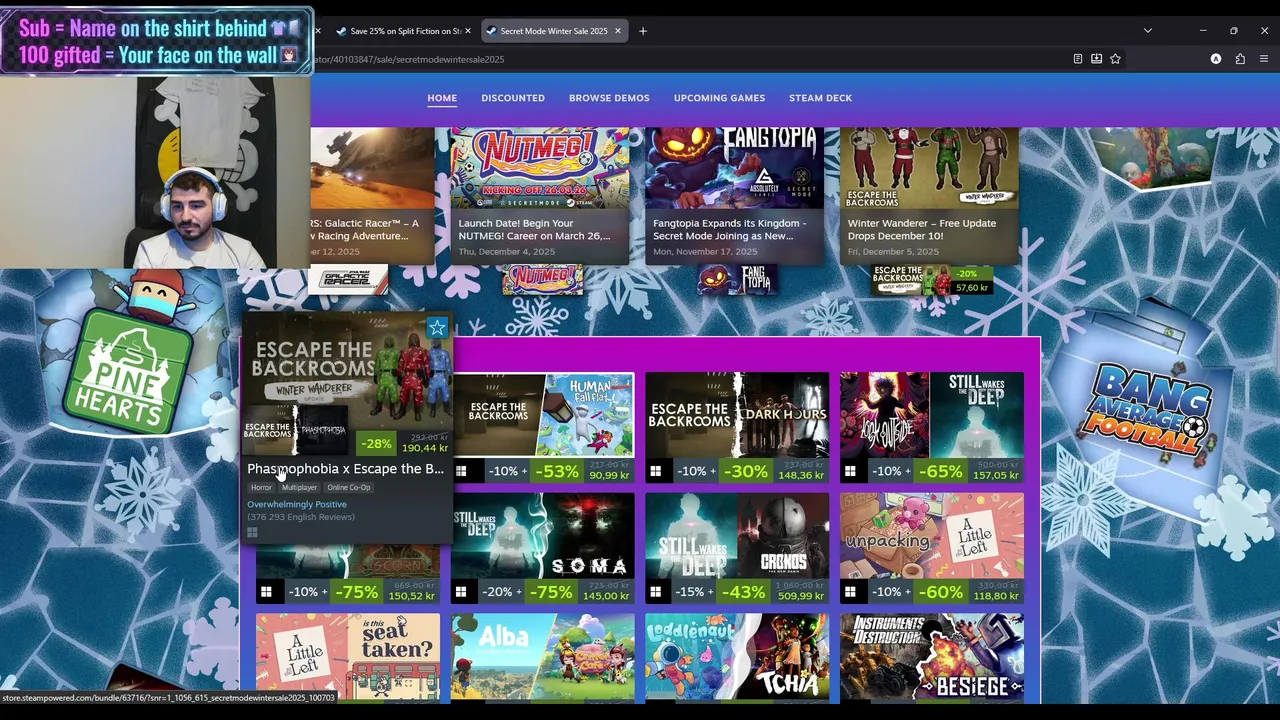
Task: Click Windows icon on 157,05 kr bundle
Action: coord(851,471)
